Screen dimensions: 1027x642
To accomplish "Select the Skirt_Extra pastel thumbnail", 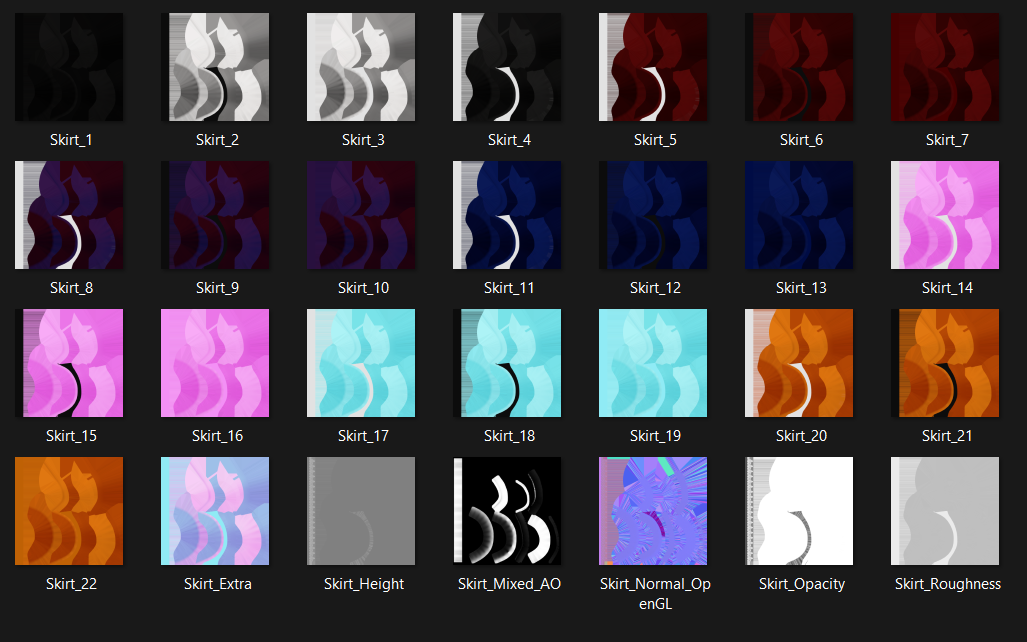I will (x=215, y=511).
